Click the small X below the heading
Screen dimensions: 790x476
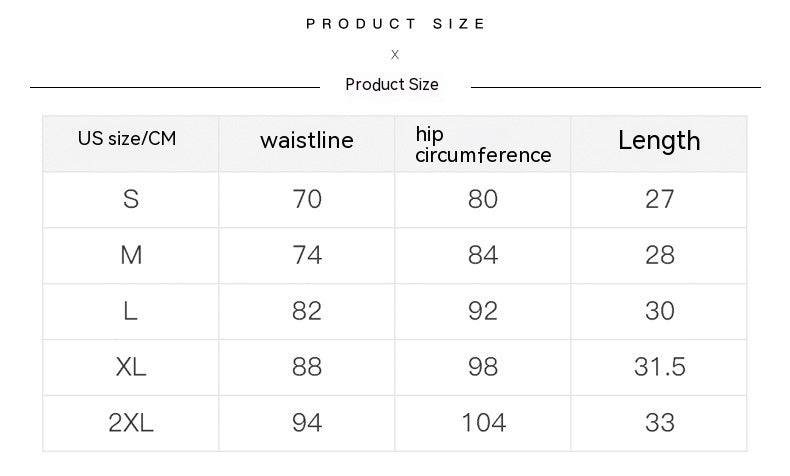395,55
